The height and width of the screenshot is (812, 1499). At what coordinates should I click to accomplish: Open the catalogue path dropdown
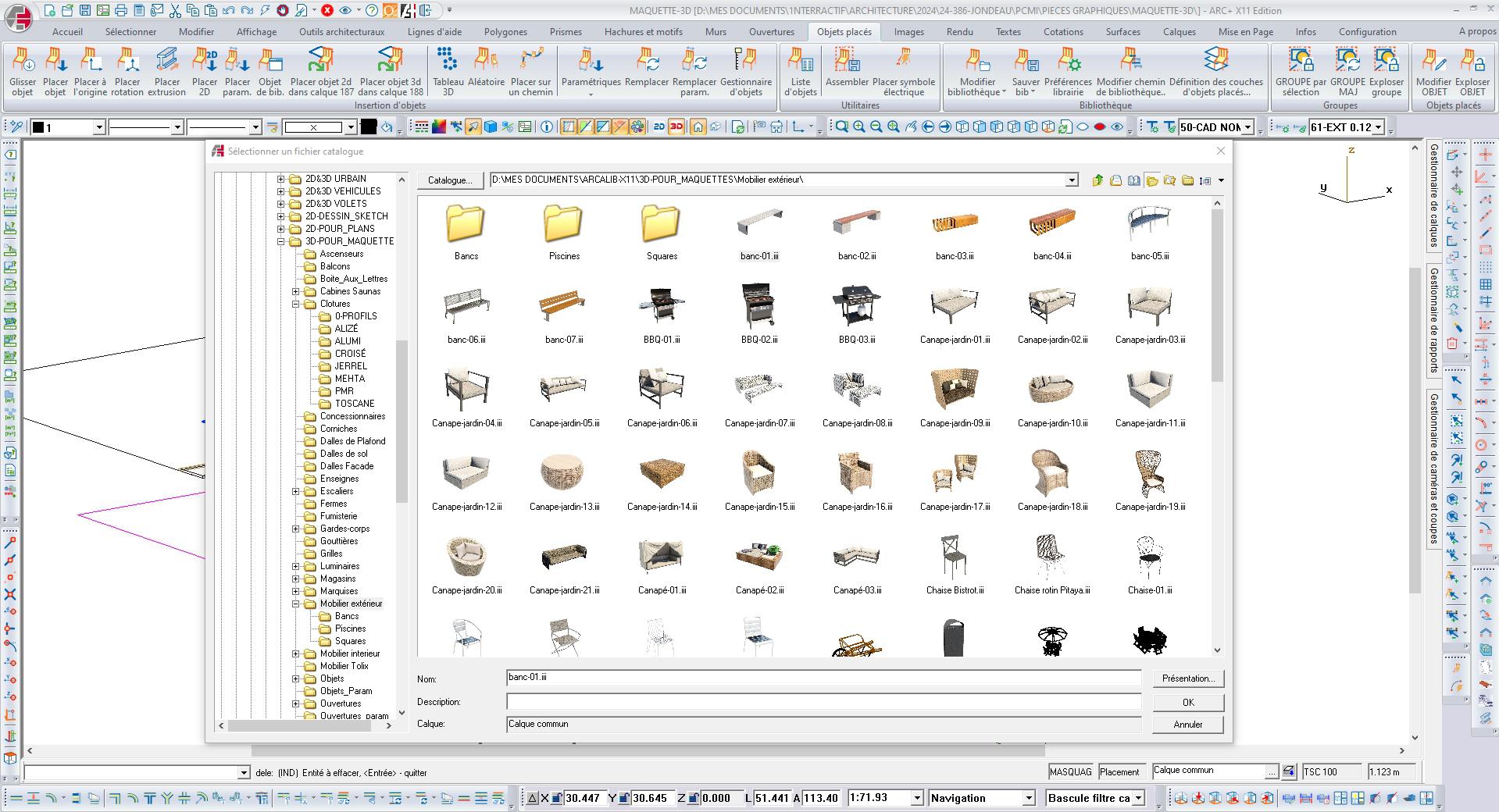coord(1072,180)
